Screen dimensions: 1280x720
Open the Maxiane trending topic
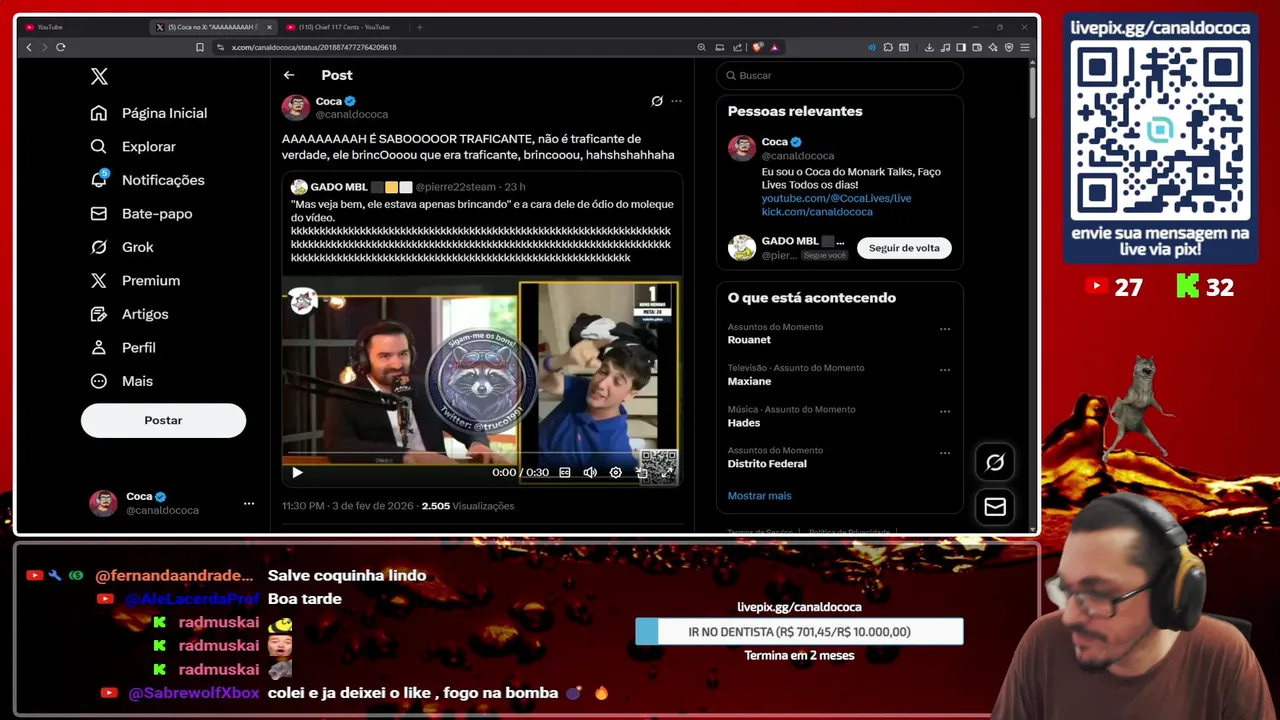pyautogui.click(x=749, y=382)
